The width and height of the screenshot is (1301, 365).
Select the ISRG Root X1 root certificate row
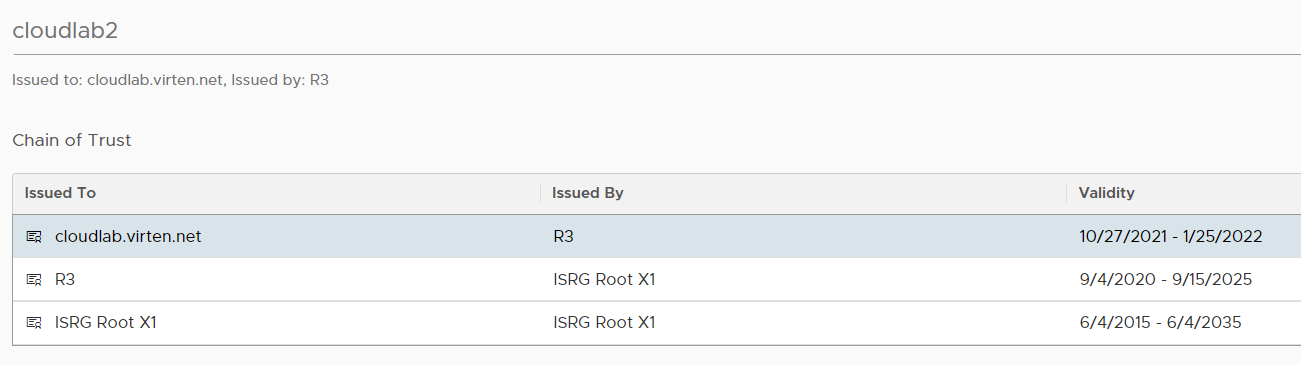[656, 323]
